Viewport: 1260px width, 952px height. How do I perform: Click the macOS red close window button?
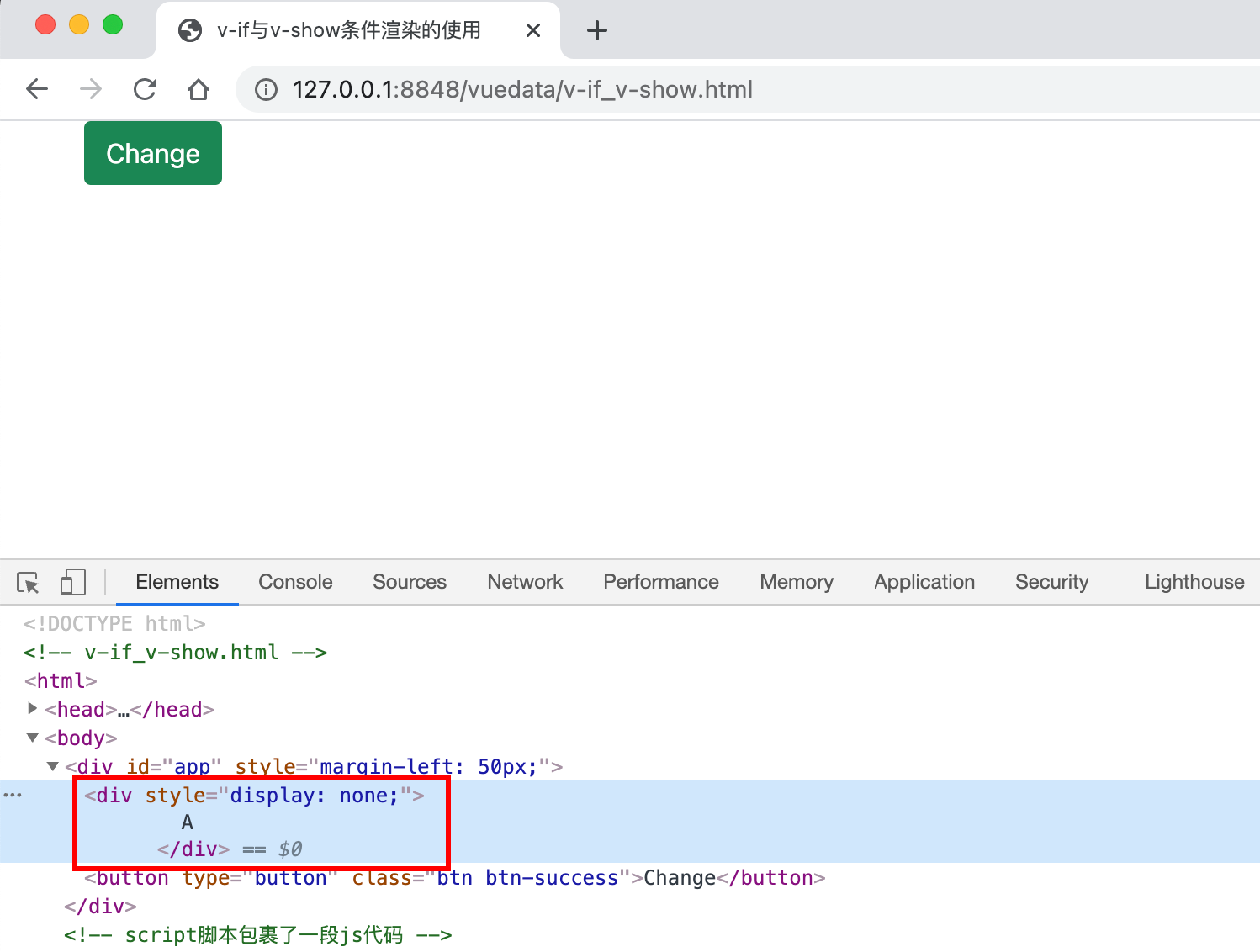45,25
